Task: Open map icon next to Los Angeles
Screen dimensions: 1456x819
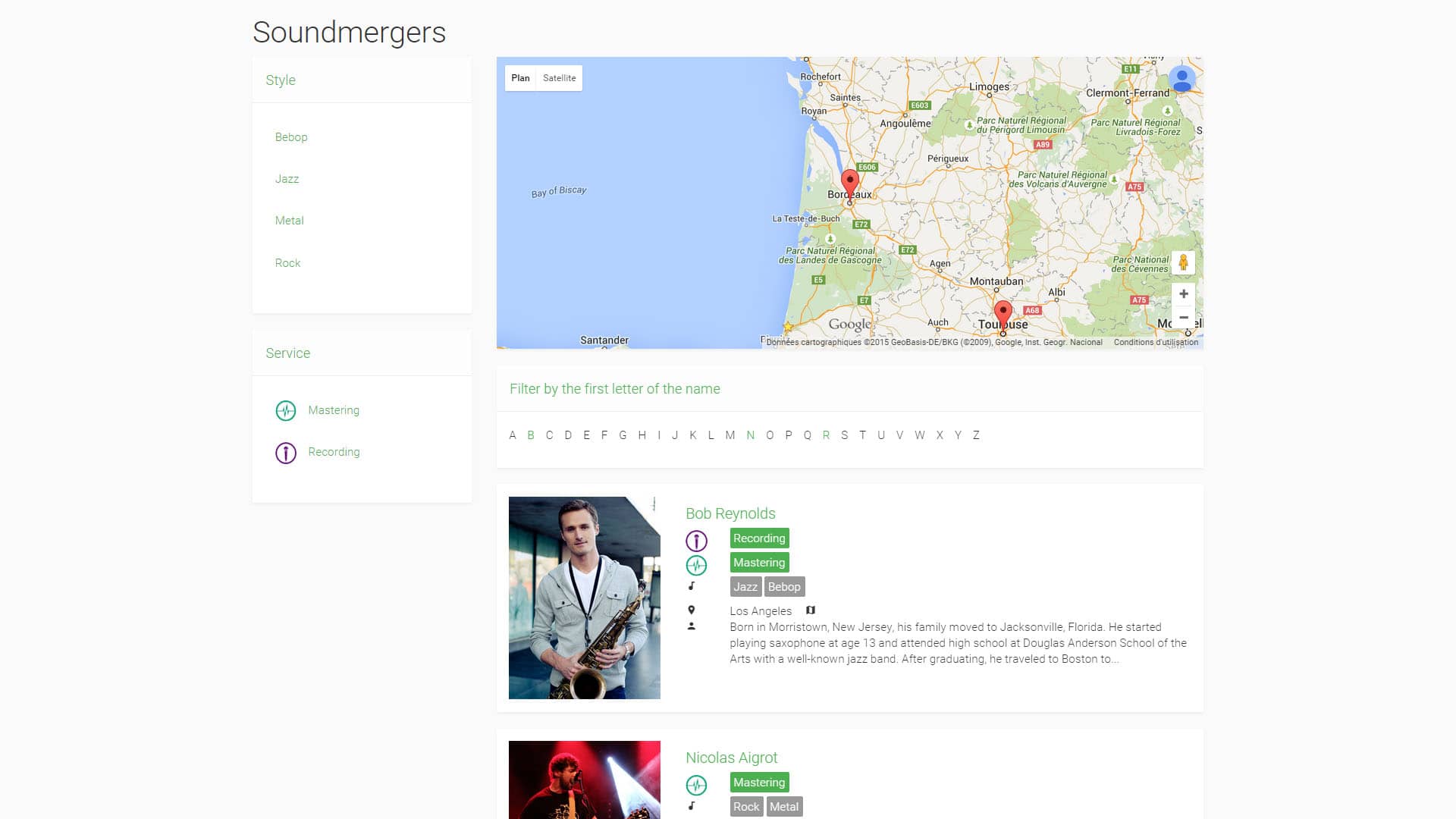Action: 810,610
